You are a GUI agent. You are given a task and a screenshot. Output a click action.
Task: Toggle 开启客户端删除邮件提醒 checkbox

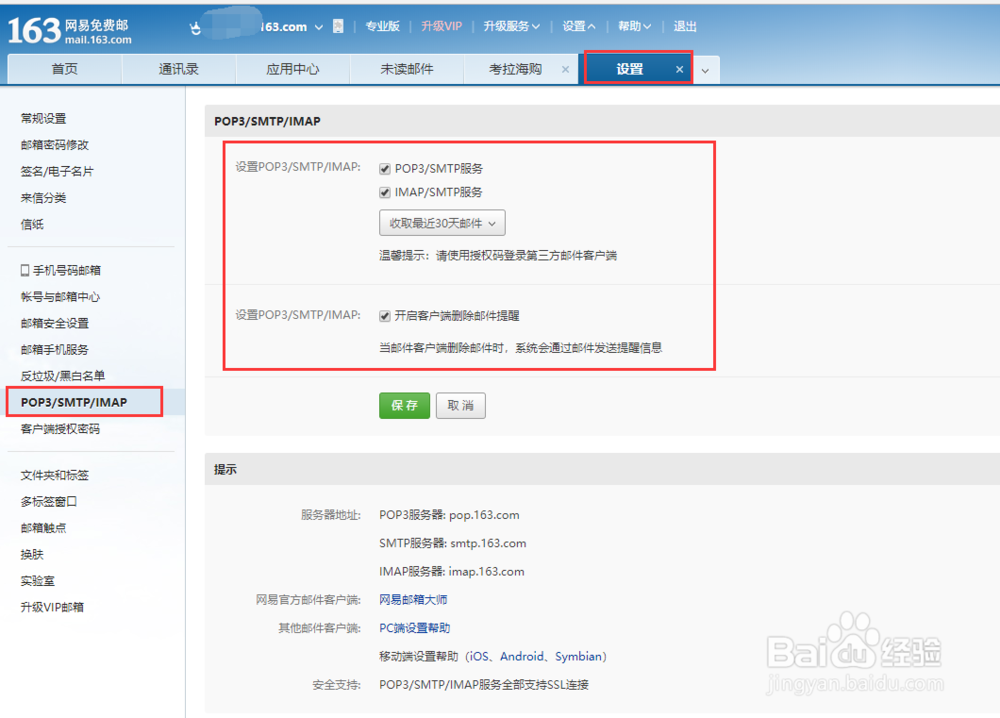click(x=385, y=316)
